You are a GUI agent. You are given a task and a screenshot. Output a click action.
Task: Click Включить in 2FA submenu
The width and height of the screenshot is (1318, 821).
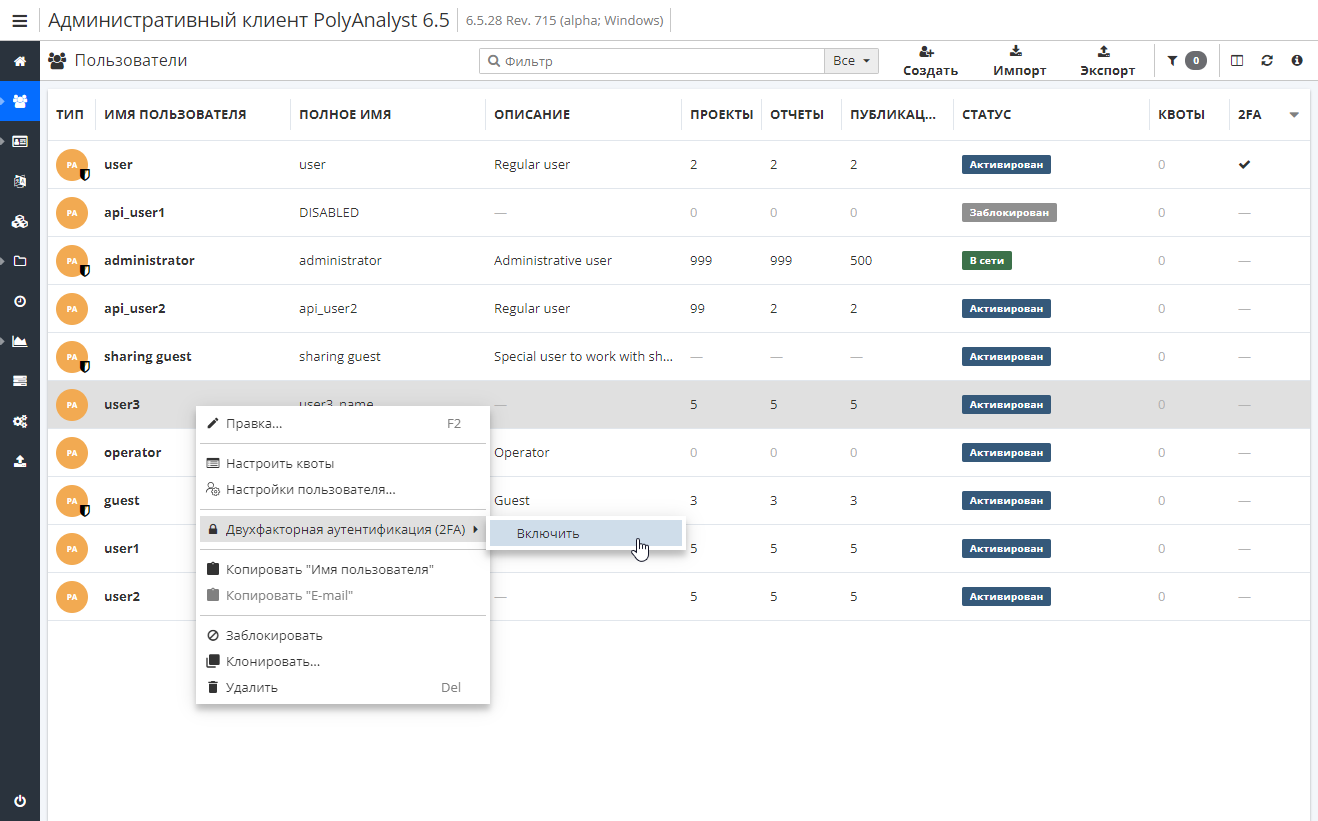[586, 534]
